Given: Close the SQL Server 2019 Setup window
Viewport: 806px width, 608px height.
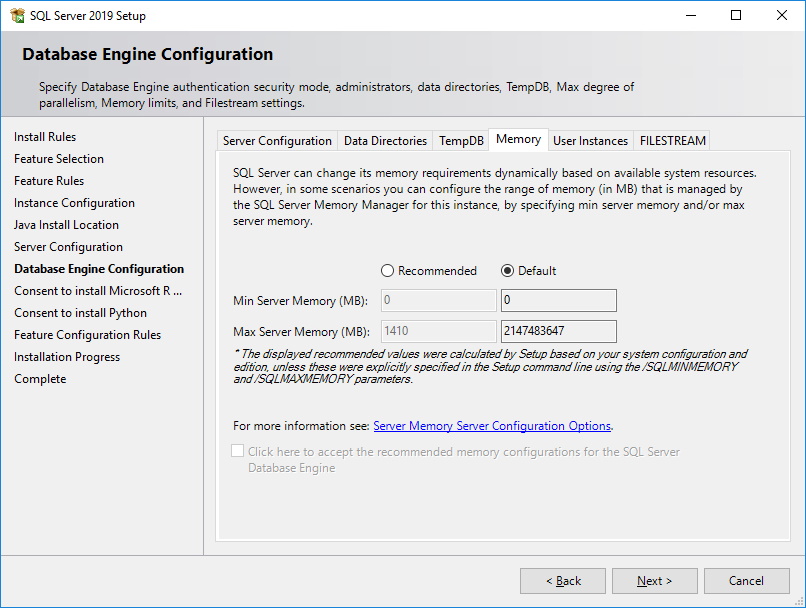Looking at the screenshot, I should point(782,15).
